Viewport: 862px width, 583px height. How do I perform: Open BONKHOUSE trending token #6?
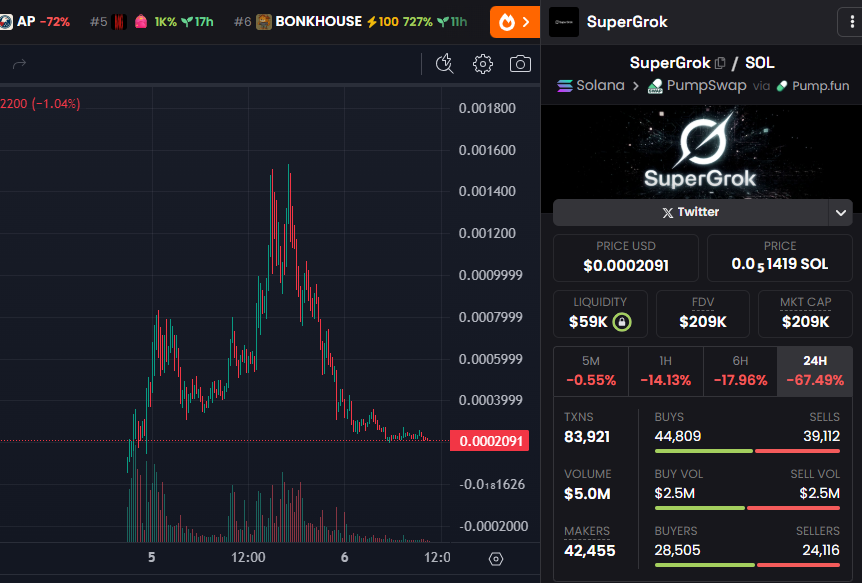pyautogui.click(x=350, y=22)
